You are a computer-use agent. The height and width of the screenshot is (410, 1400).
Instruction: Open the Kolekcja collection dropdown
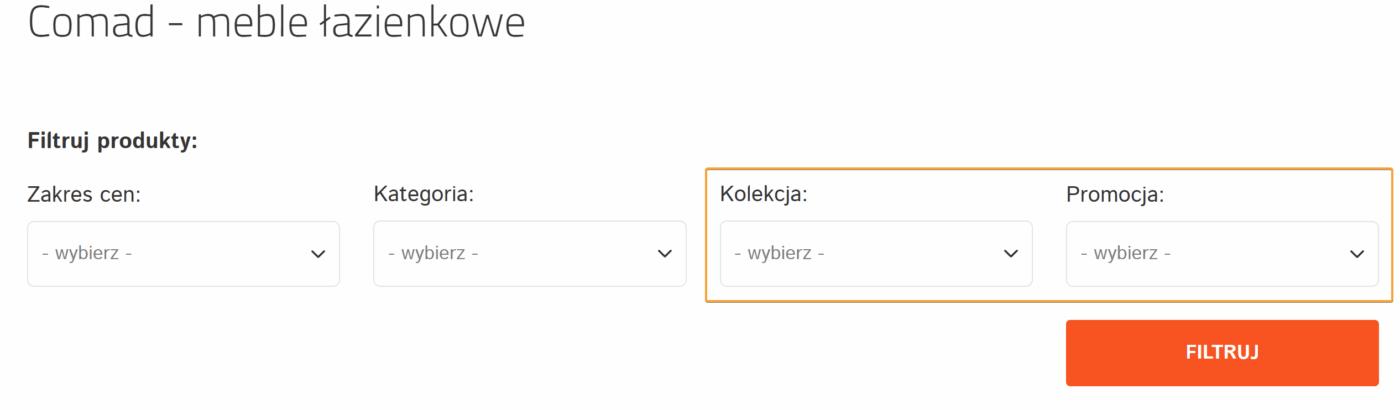pos(875,254)
